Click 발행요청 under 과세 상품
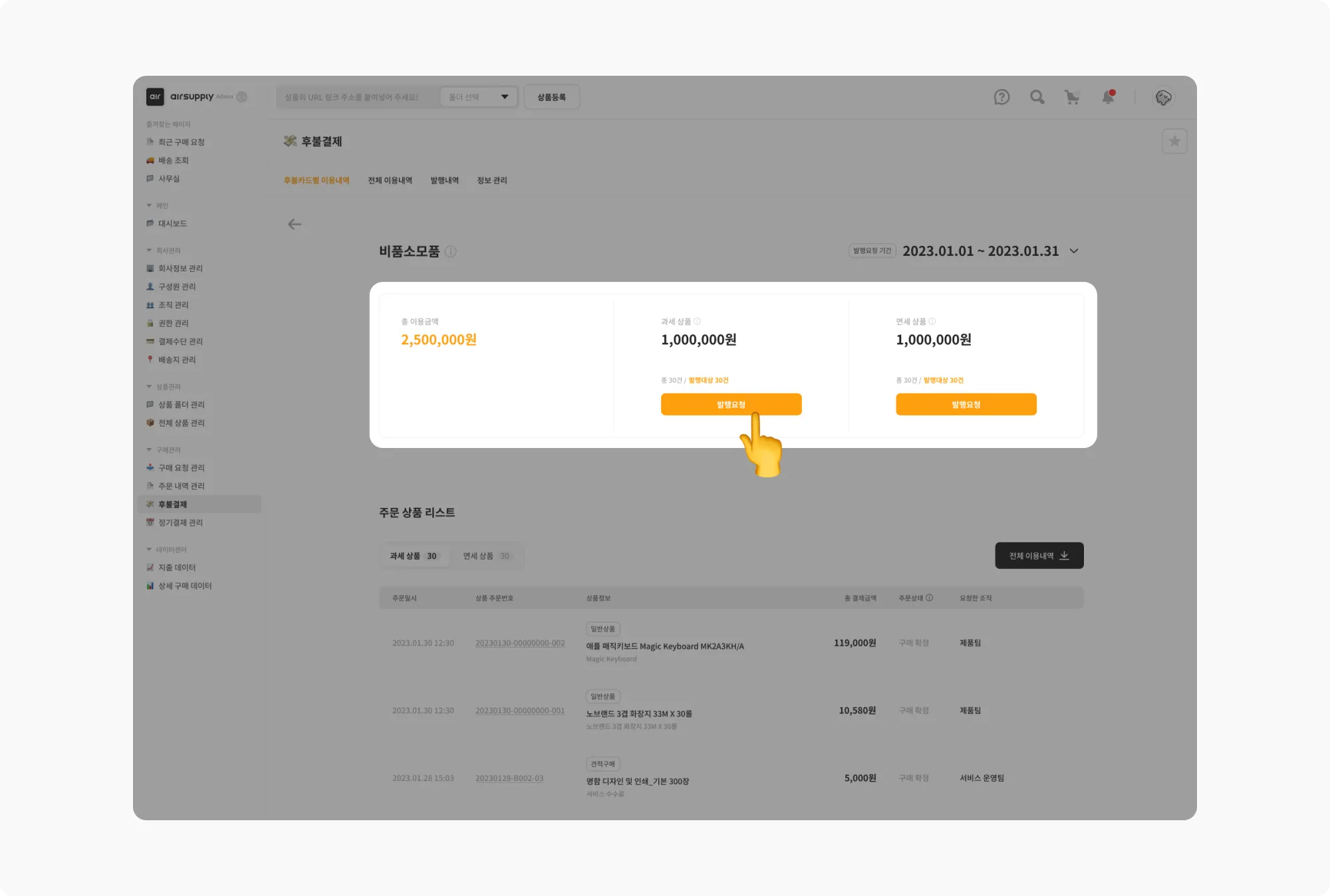The image size is (1330, 896). point(731,405)
